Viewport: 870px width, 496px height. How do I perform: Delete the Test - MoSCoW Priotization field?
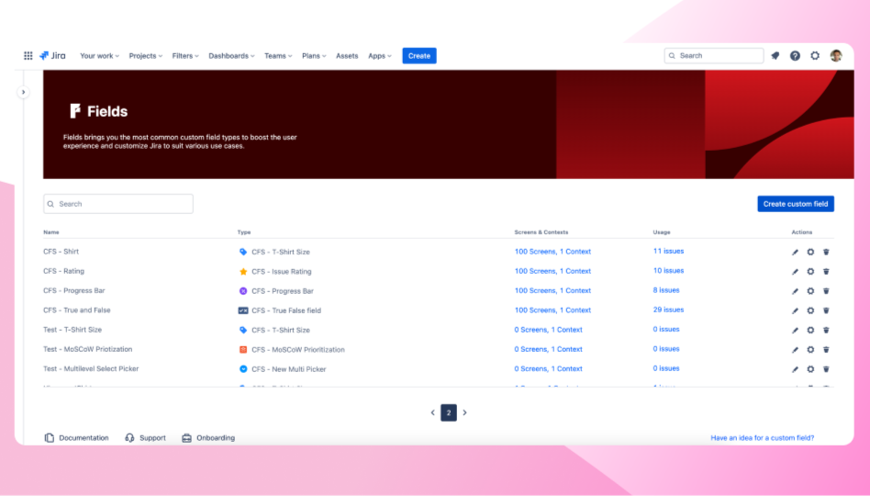tap(826, 350)
